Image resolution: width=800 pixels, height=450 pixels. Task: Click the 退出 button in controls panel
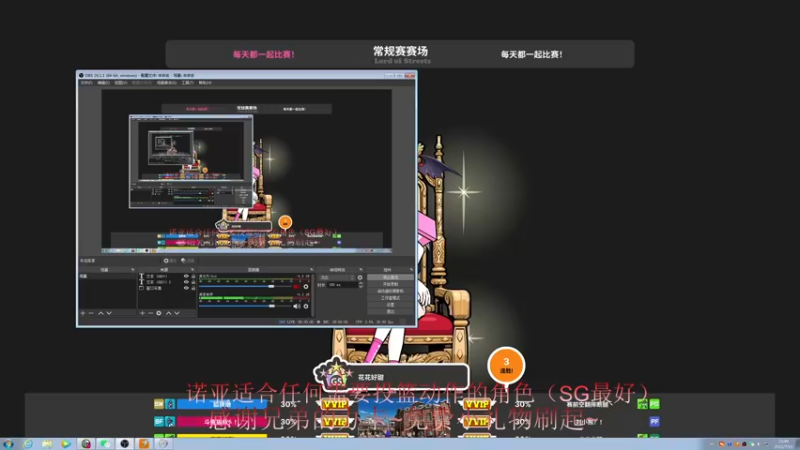point(390,311)
